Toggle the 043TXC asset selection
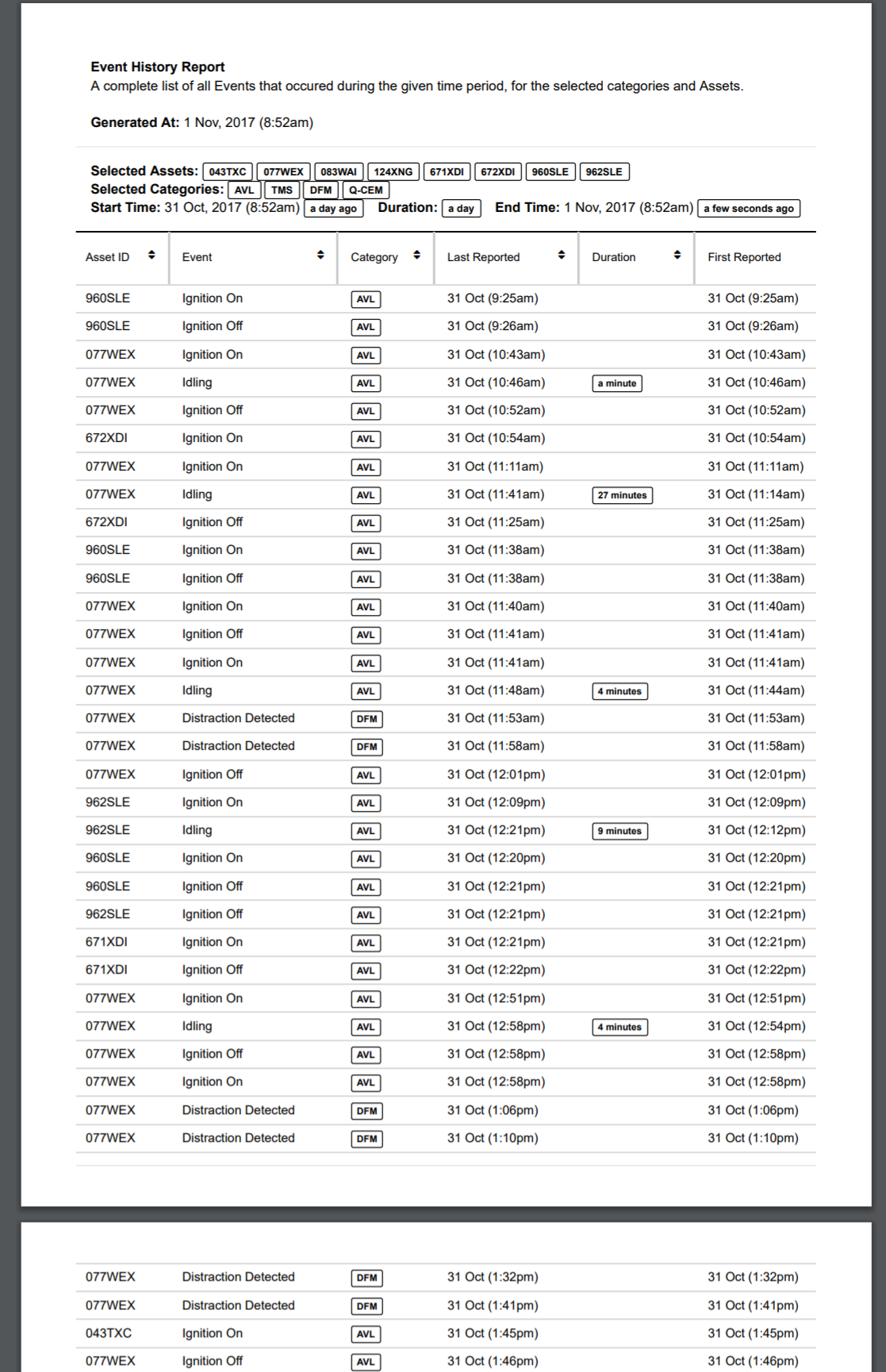Screen dimensions: 886x1372 (226, 171)
